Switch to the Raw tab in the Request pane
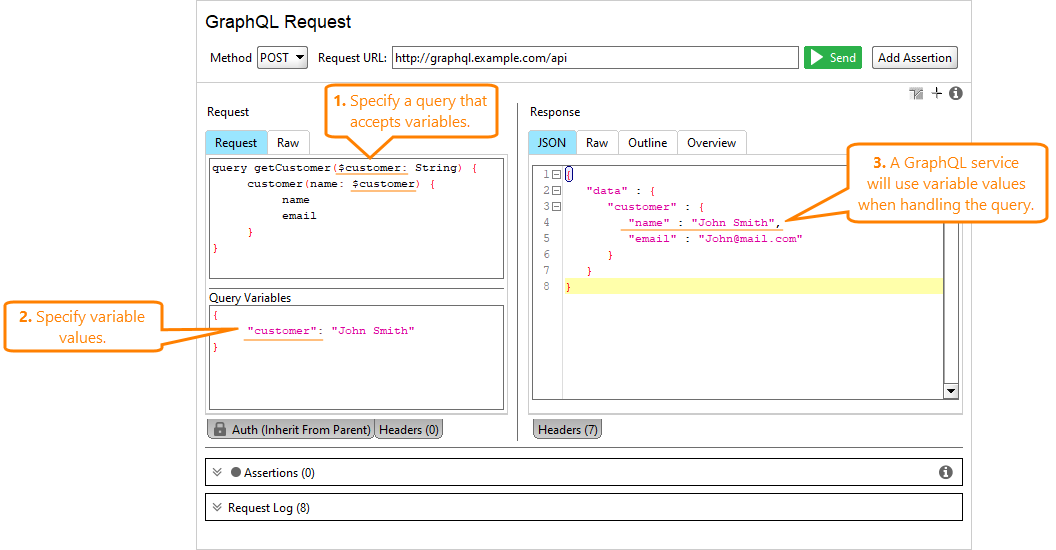This screenshot has width=1056, height=550. click(x=288, y=143)
